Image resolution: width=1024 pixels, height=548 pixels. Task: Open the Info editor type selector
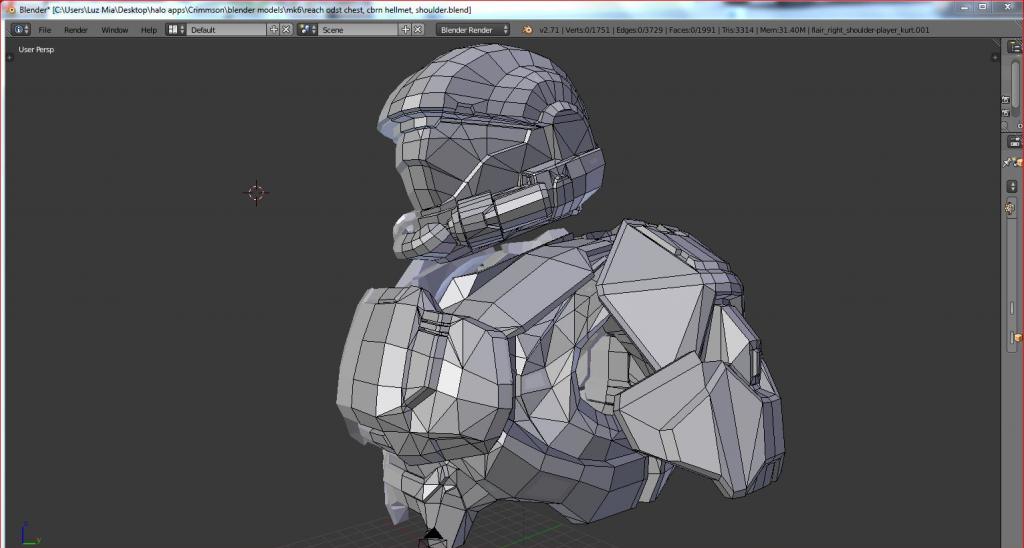[21, 29]
